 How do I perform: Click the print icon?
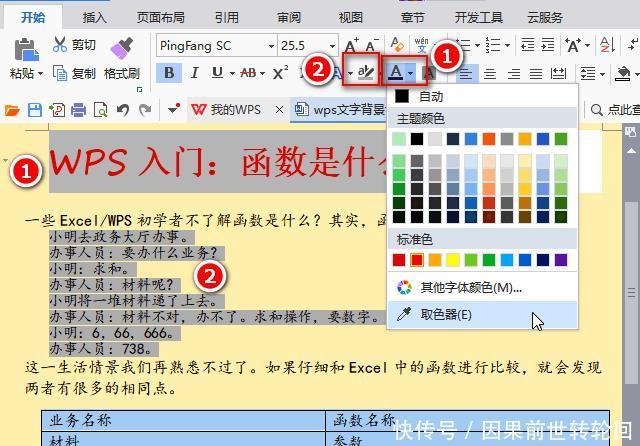tap(78, 110)
